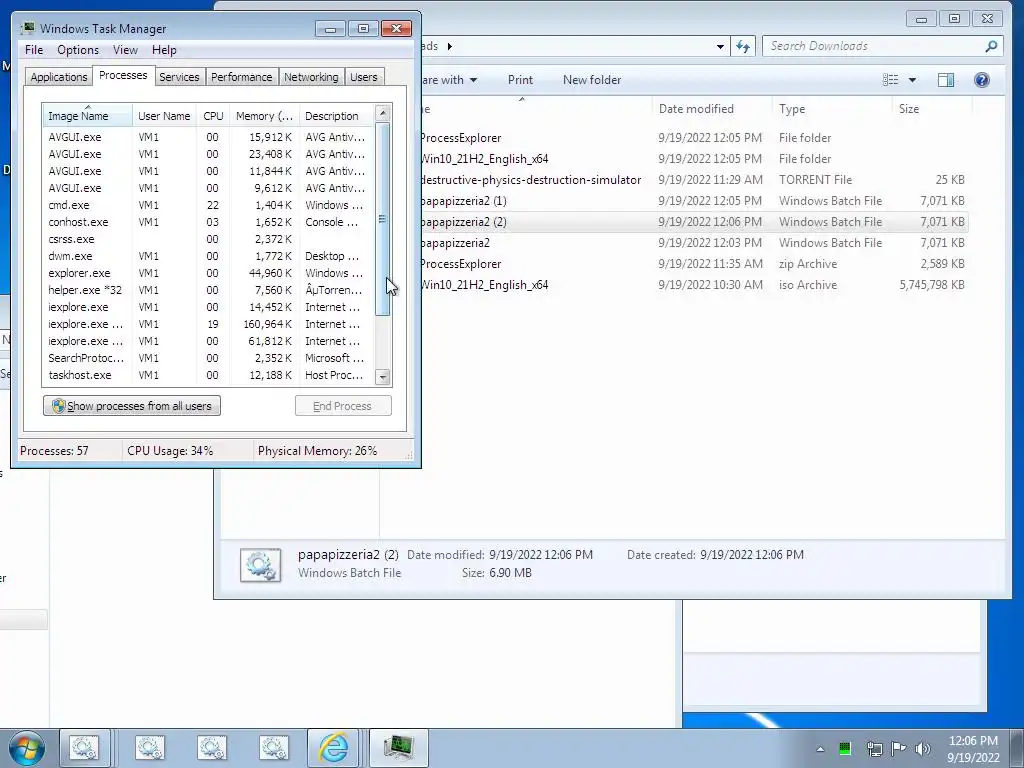Click Print in the Explorer toolbar
Viewport: 1024px width, 768px height.
pos(520,80)
